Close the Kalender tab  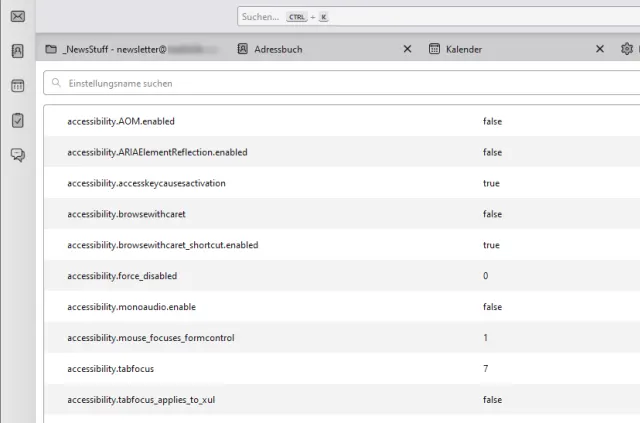point(599,49)
